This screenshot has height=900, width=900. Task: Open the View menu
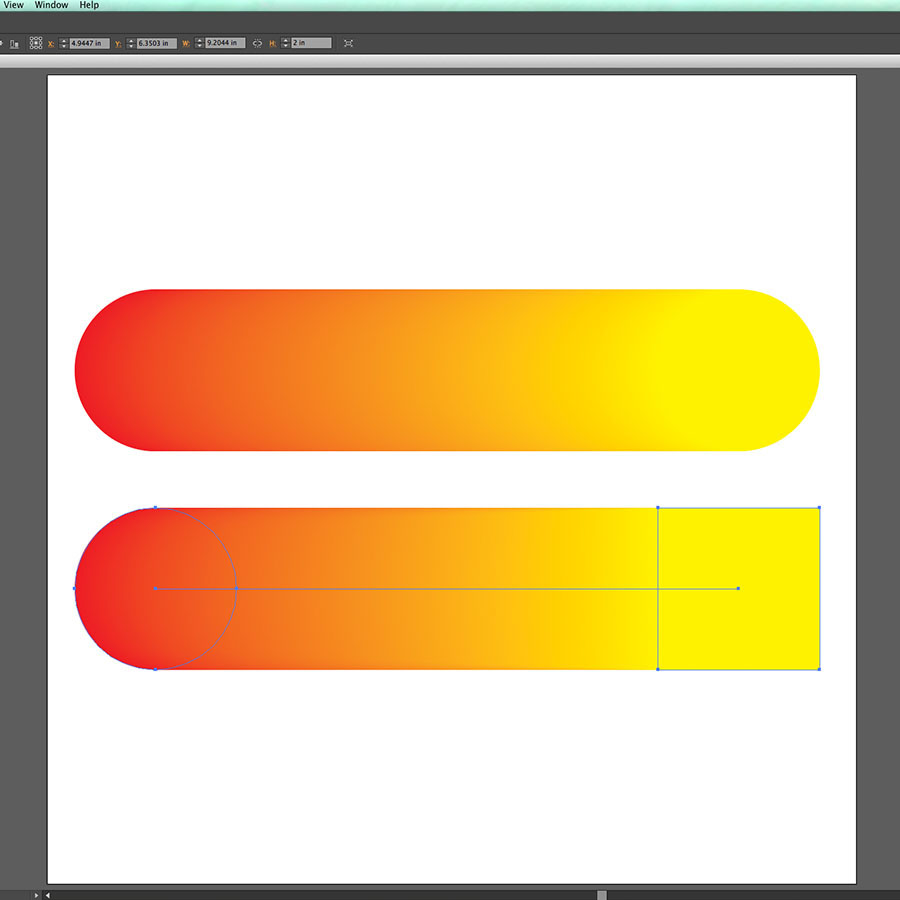point(12,5)
